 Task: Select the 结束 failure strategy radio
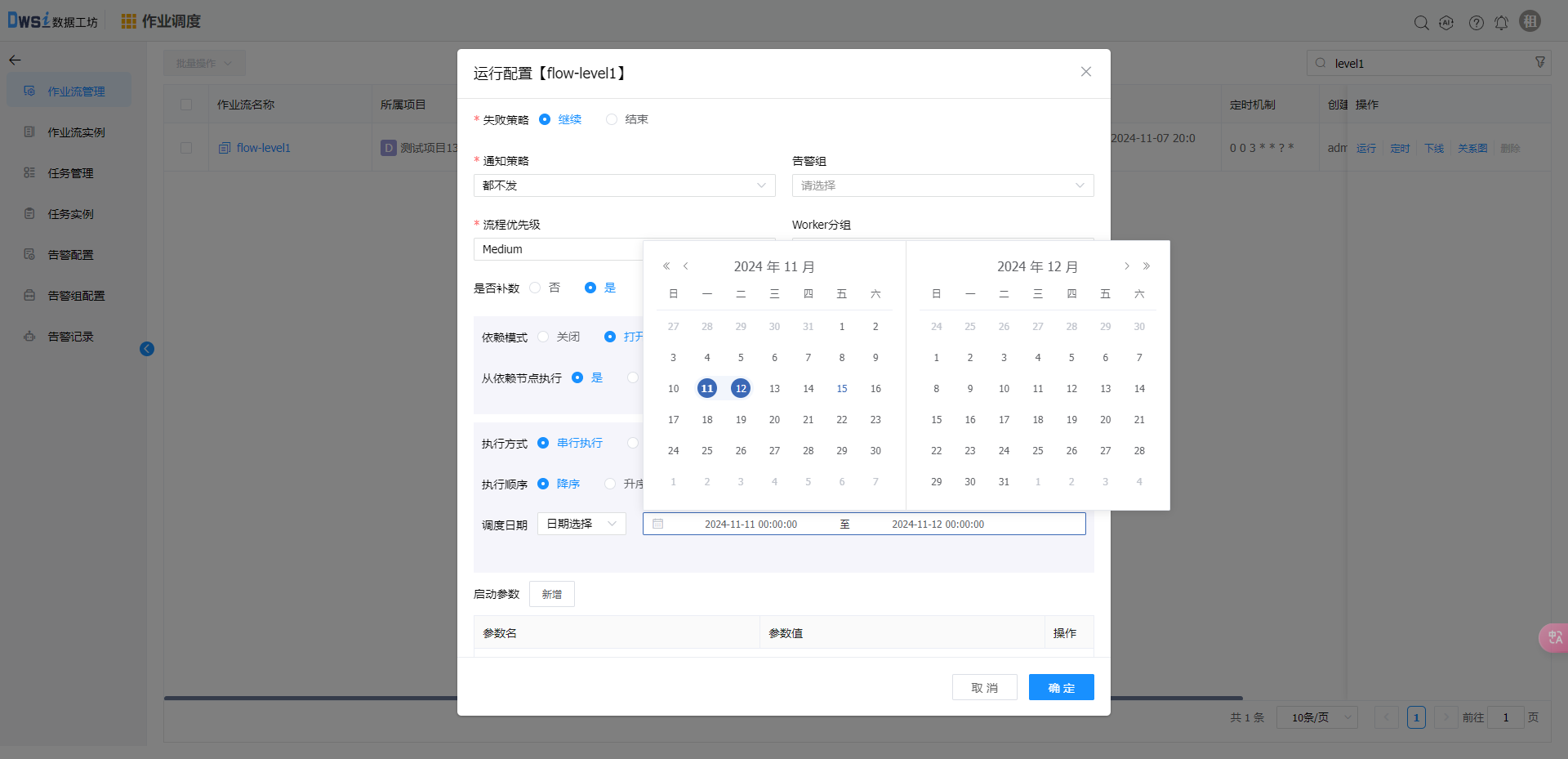[612, 119]
